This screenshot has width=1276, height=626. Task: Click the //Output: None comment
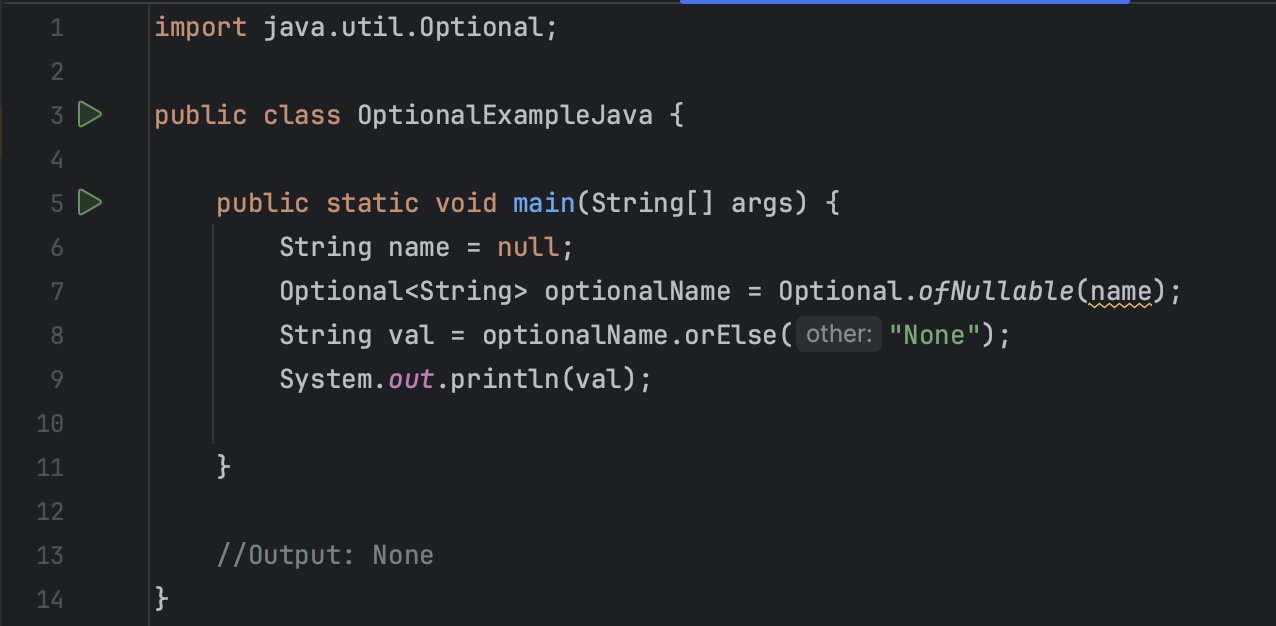(325, 555)
